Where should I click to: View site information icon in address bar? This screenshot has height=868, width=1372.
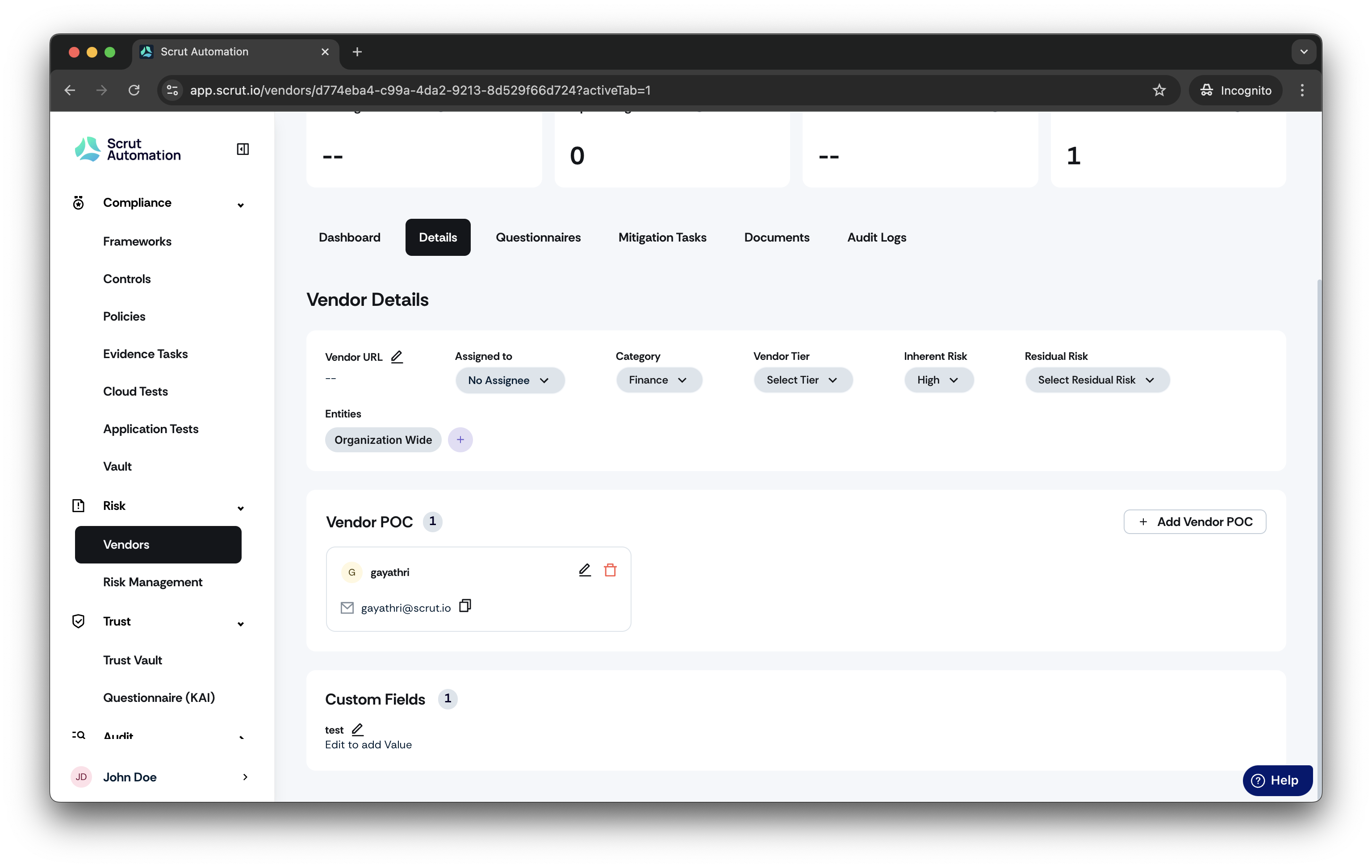coord(172,90)
